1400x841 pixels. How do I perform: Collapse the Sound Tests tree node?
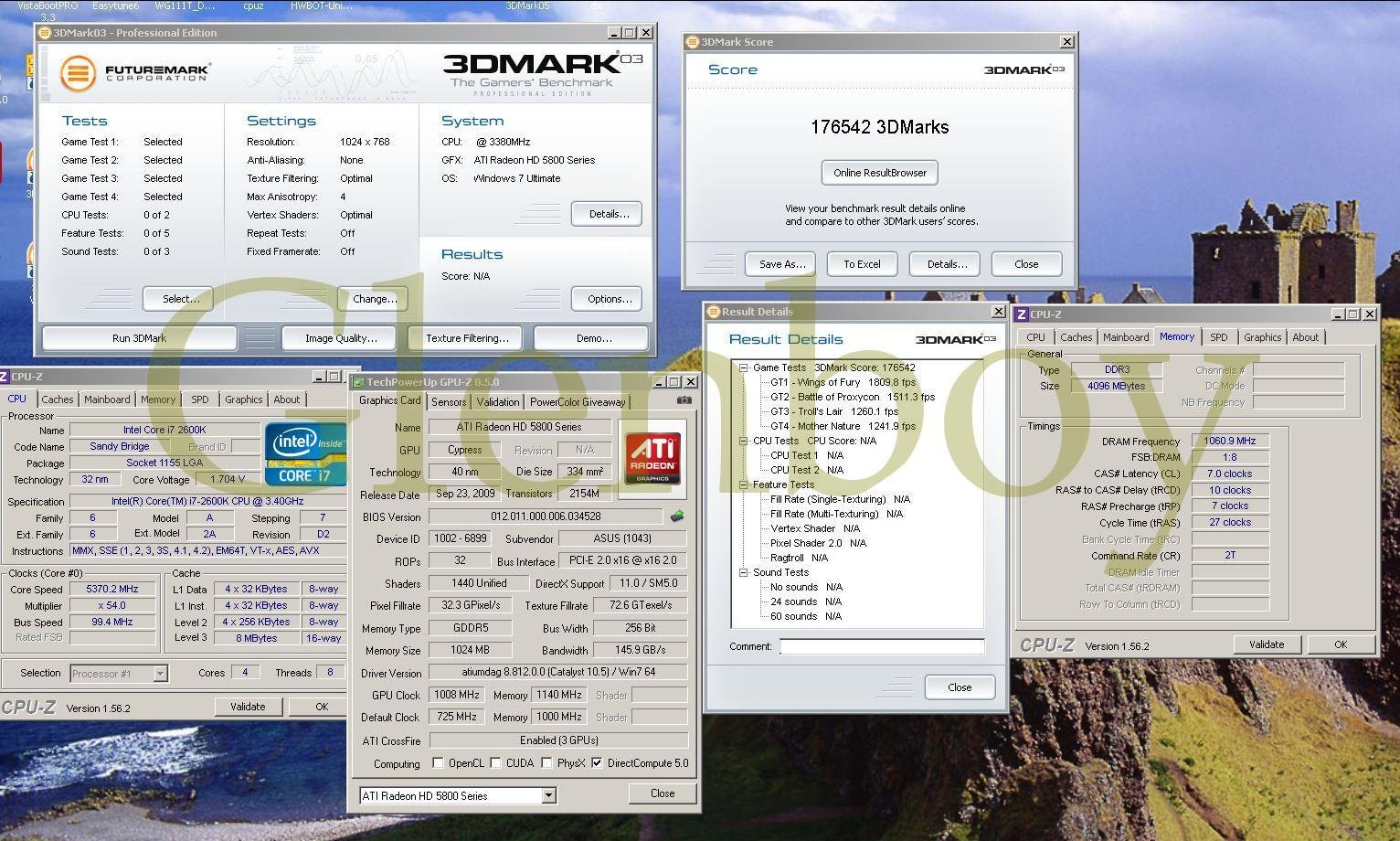(744, 572)
